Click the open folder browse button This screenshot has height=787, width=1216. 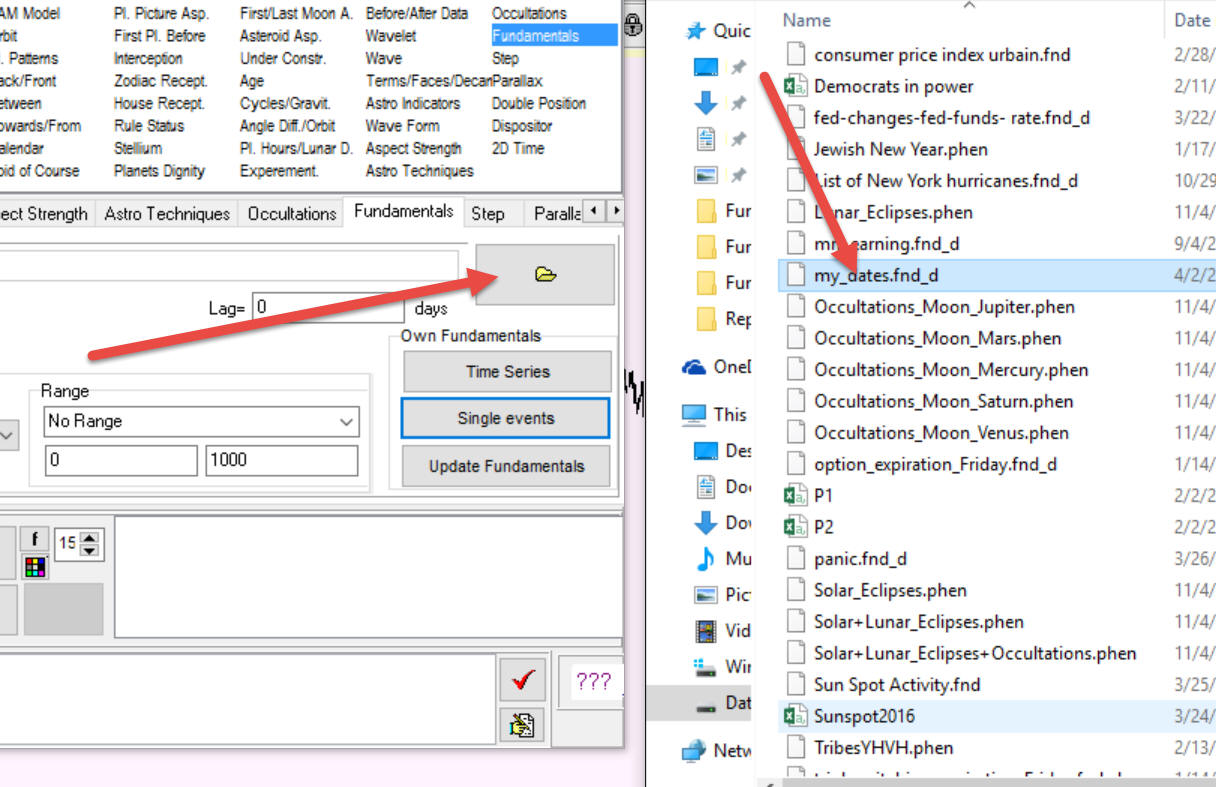coord(544,274)
